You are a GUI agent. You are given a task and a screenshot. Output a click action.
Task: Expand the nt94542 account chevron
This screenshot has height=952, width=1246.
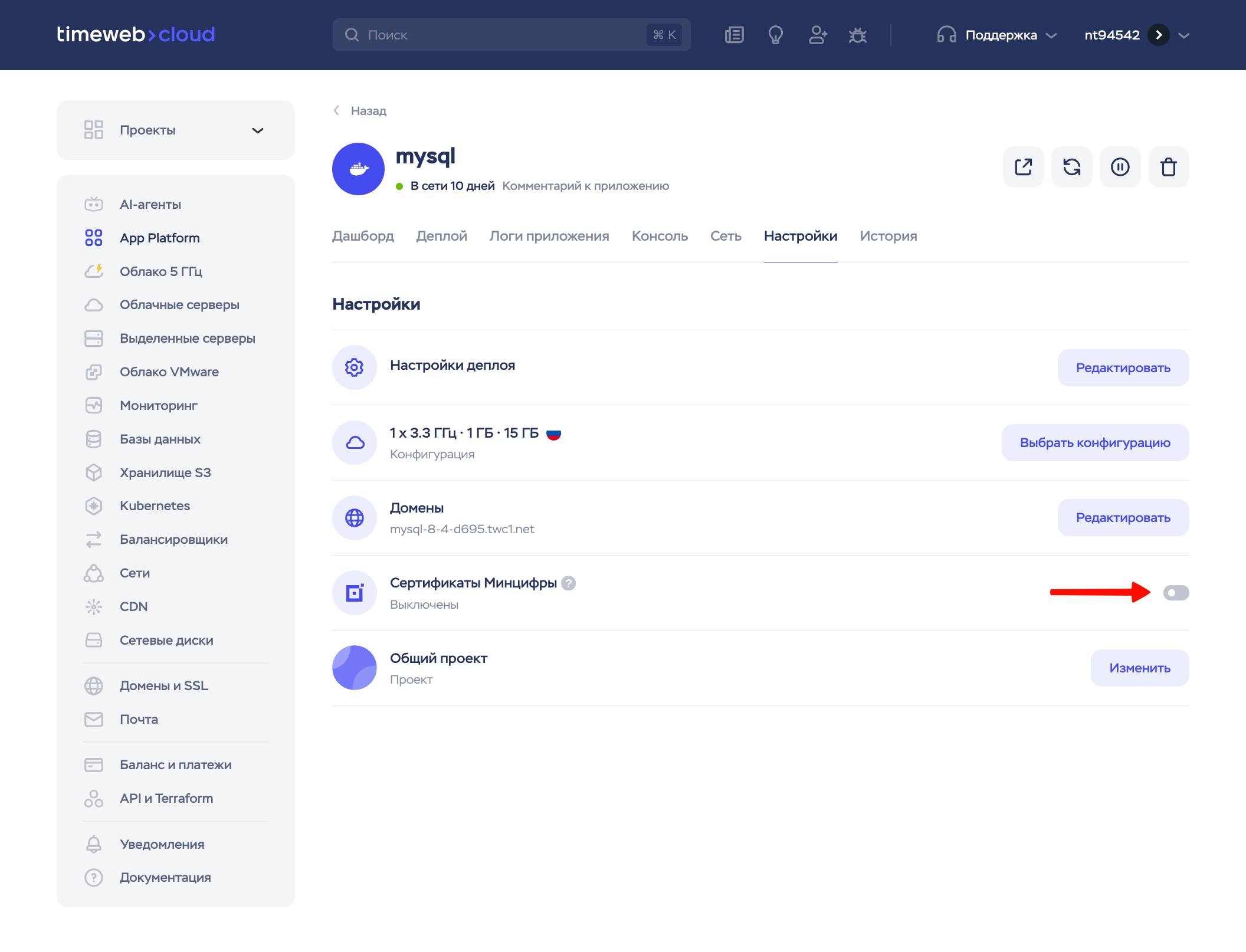[x=1184, y=35]
